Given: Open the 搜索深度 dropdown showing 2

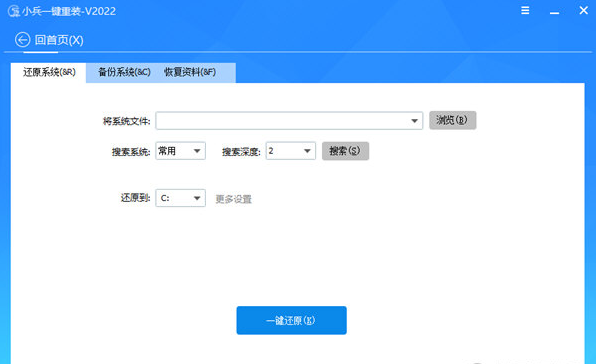Looking at the screenshot, I should [x=291, y=151].
